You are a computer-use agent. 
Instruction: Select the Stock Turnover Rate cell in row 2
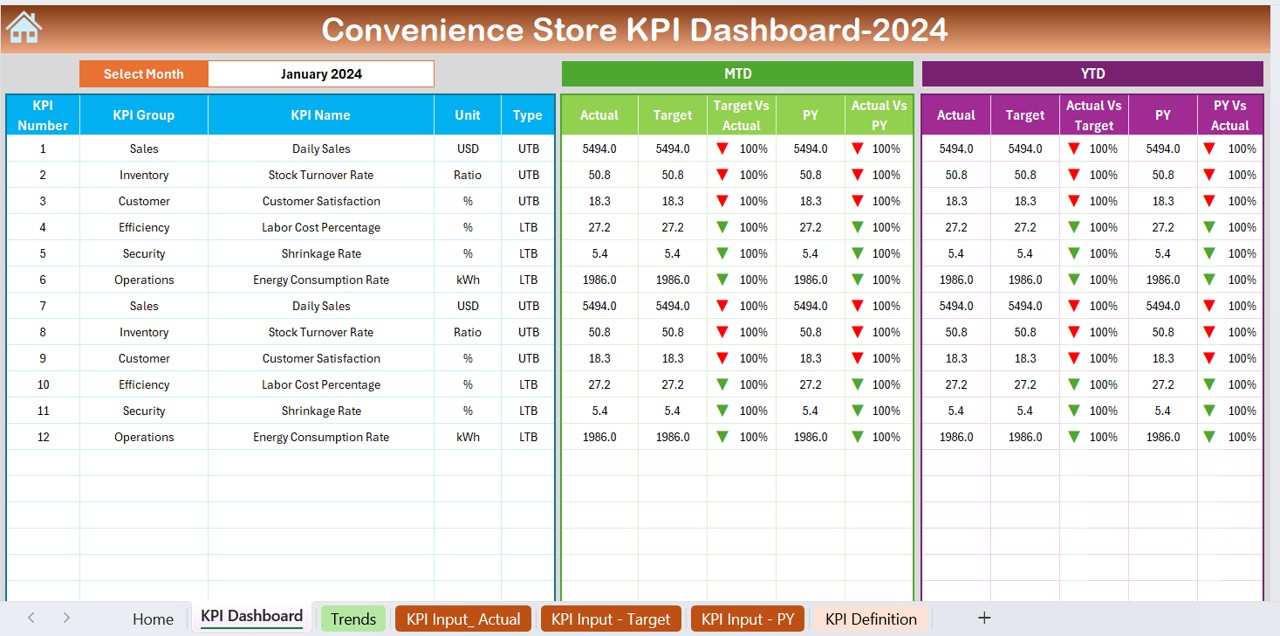(x=320, y=175)
